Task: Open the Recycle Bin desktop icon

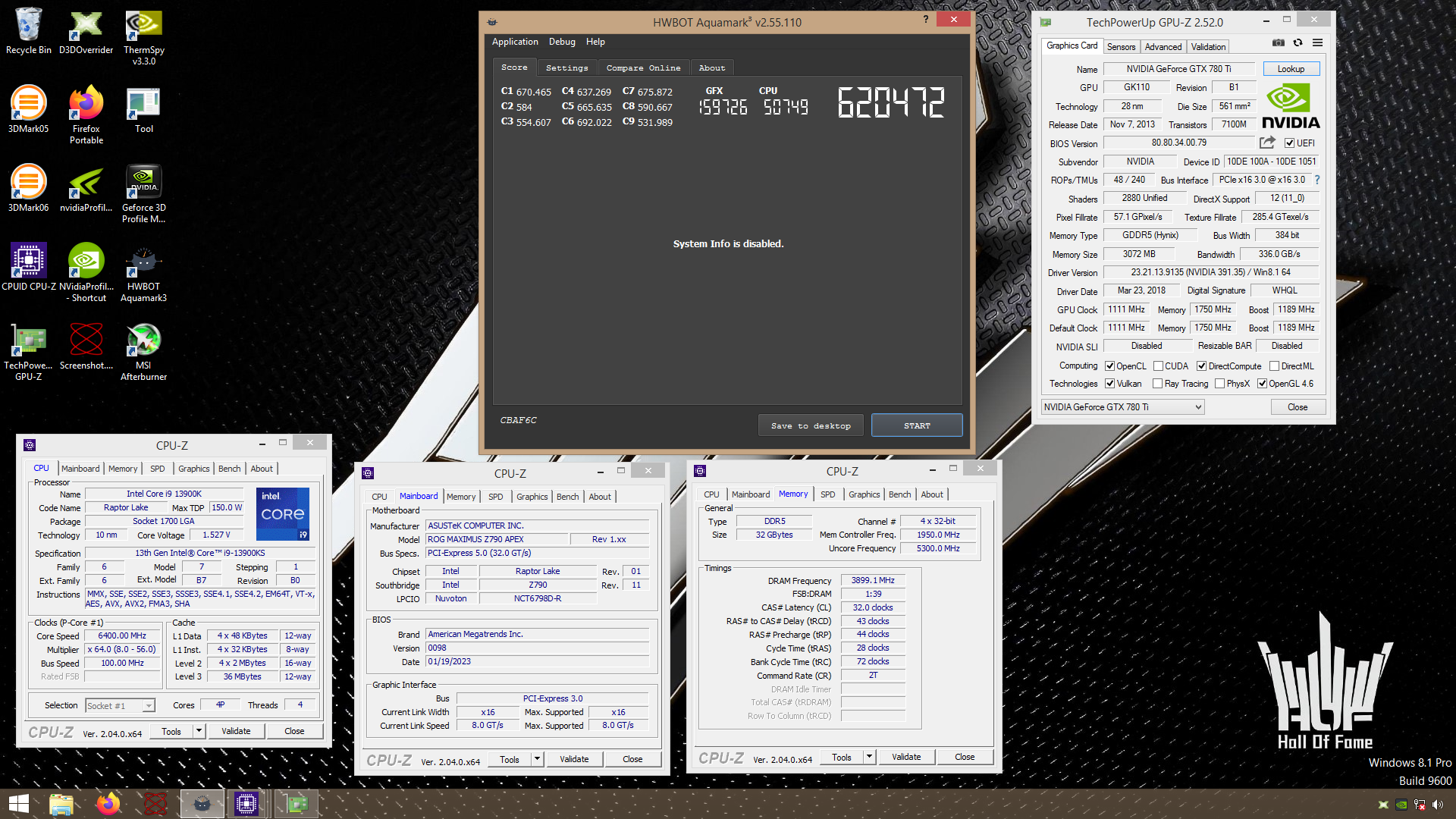Action: tap(28, 31)
